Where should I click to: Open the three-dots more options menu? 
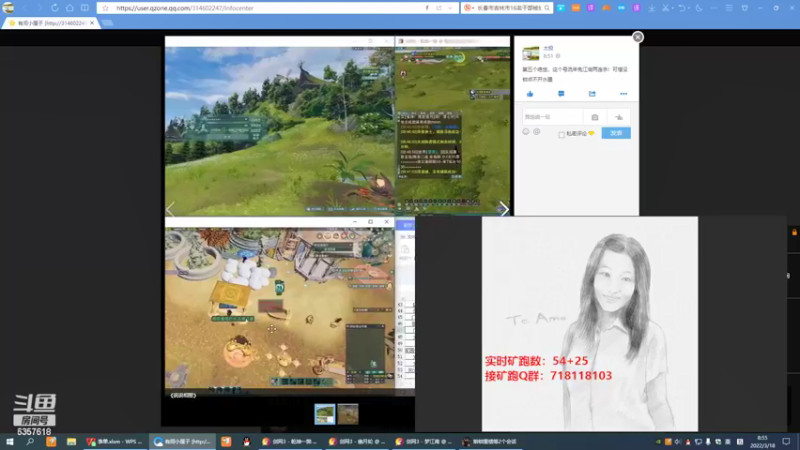coord(623,94)
